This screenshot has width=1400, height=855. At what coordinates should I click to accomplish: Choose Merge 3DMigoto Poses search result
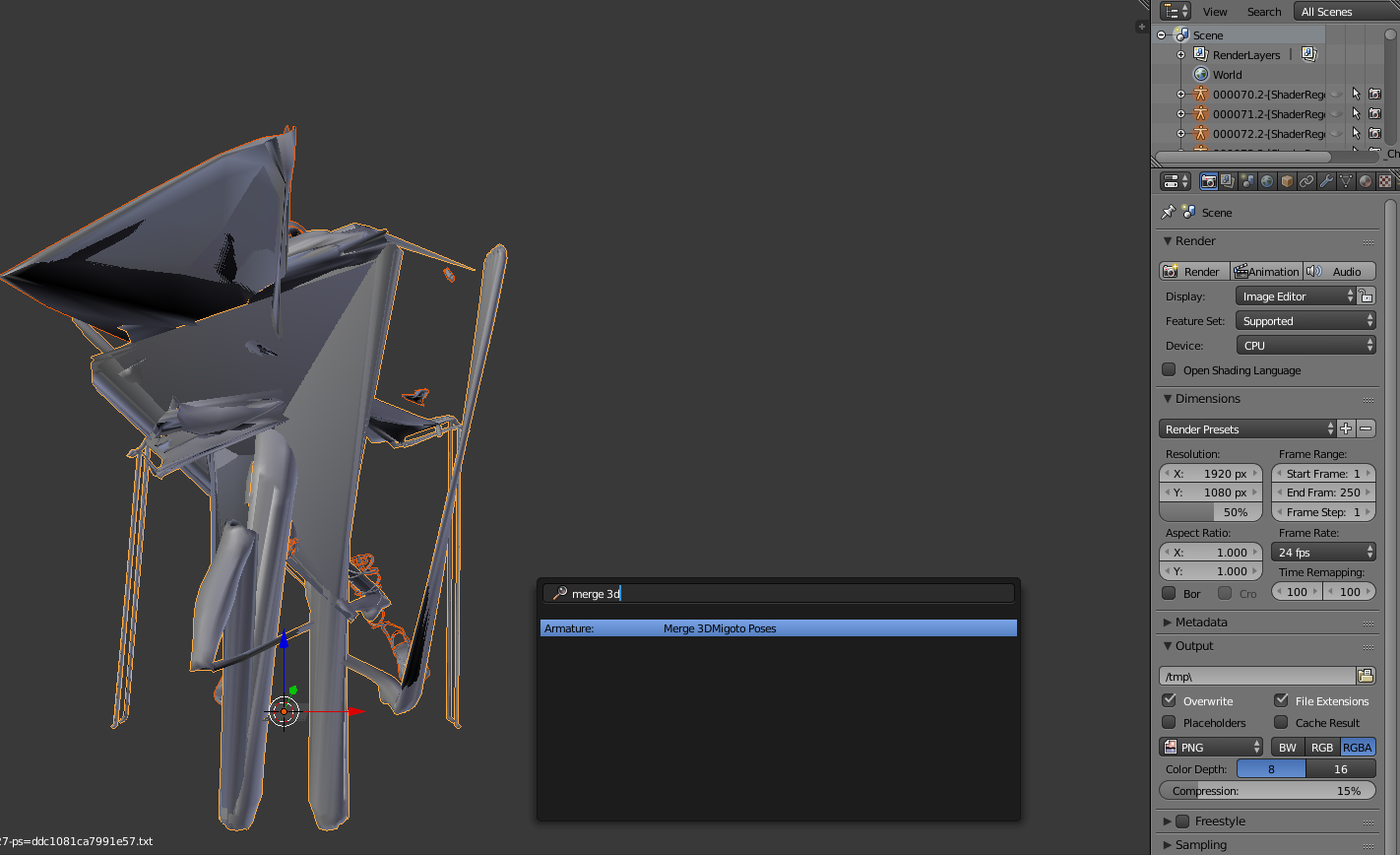(x=779, y=627)
